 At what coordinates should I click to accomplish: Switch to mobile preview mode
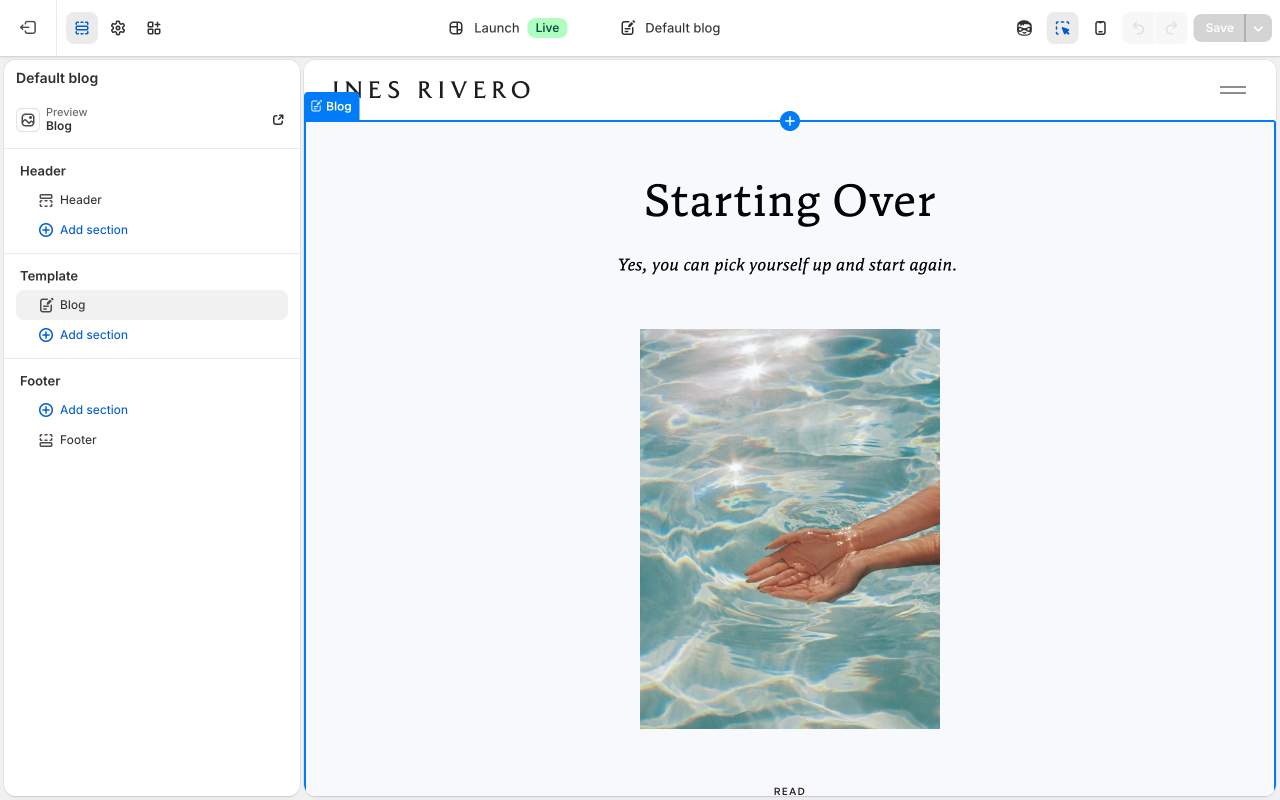[x=1100, y=27]
